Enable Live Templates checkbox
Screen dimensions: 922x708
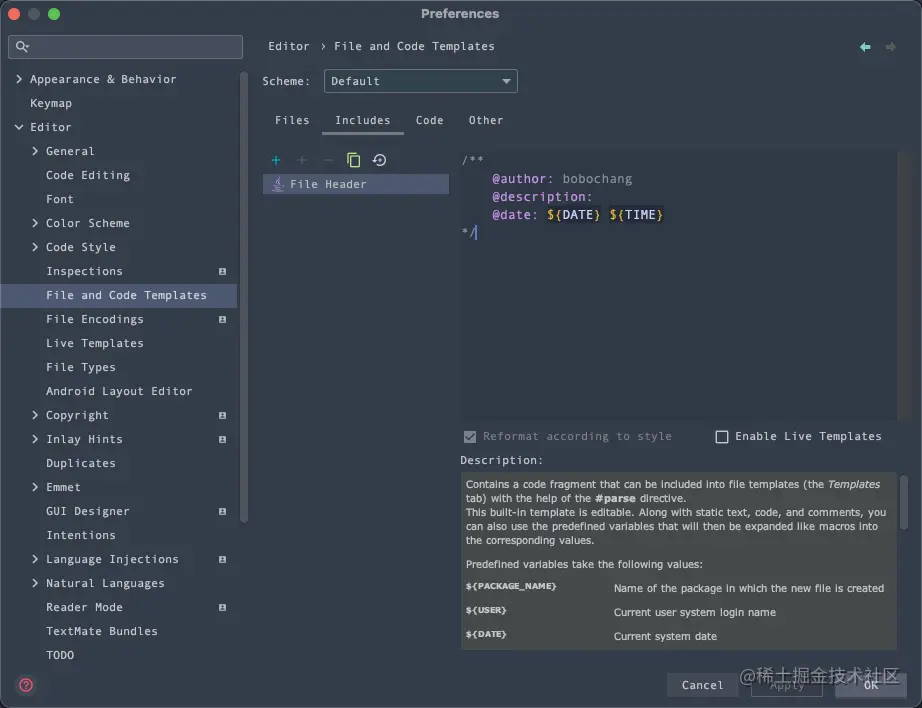(x=721, y=436)
